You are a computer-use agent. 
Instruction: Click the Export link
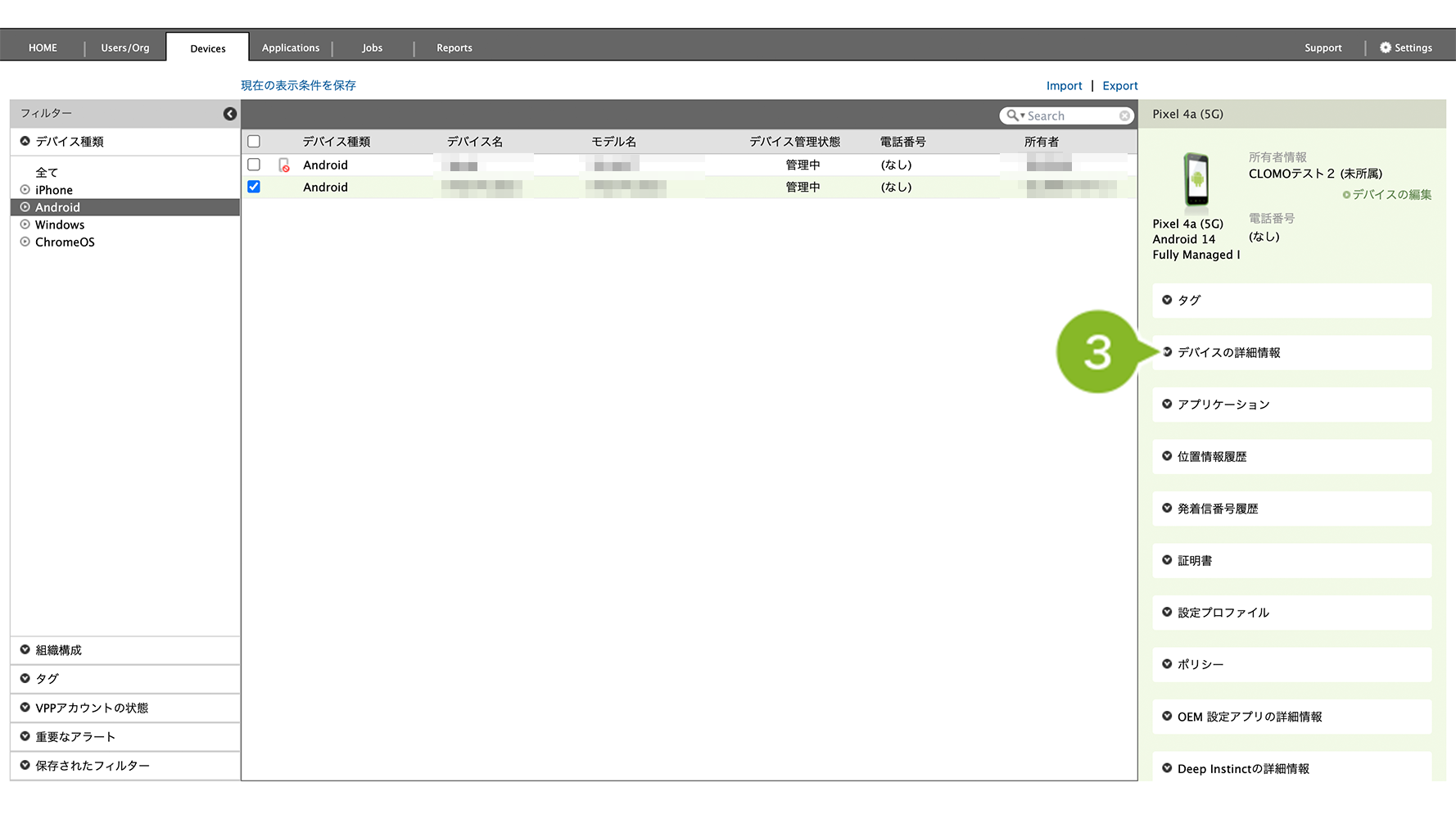tap(1119, 86)
